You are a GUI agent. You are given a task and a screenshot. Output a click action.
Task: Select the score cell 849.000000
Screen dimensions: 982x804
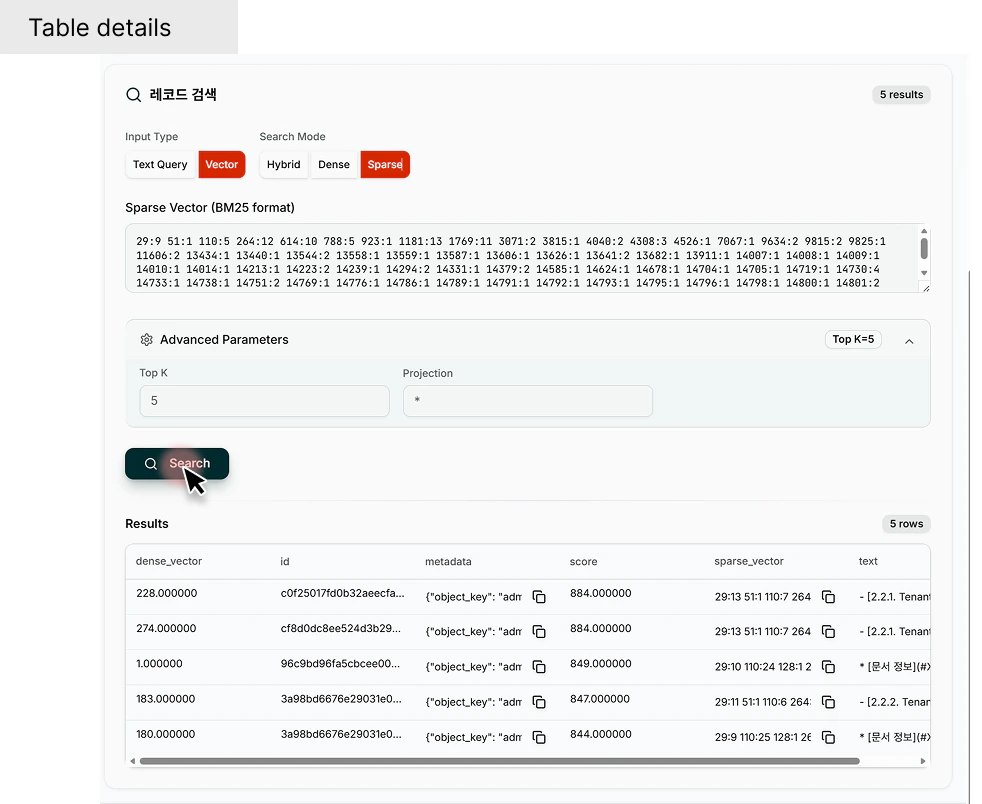pos(601,664)
